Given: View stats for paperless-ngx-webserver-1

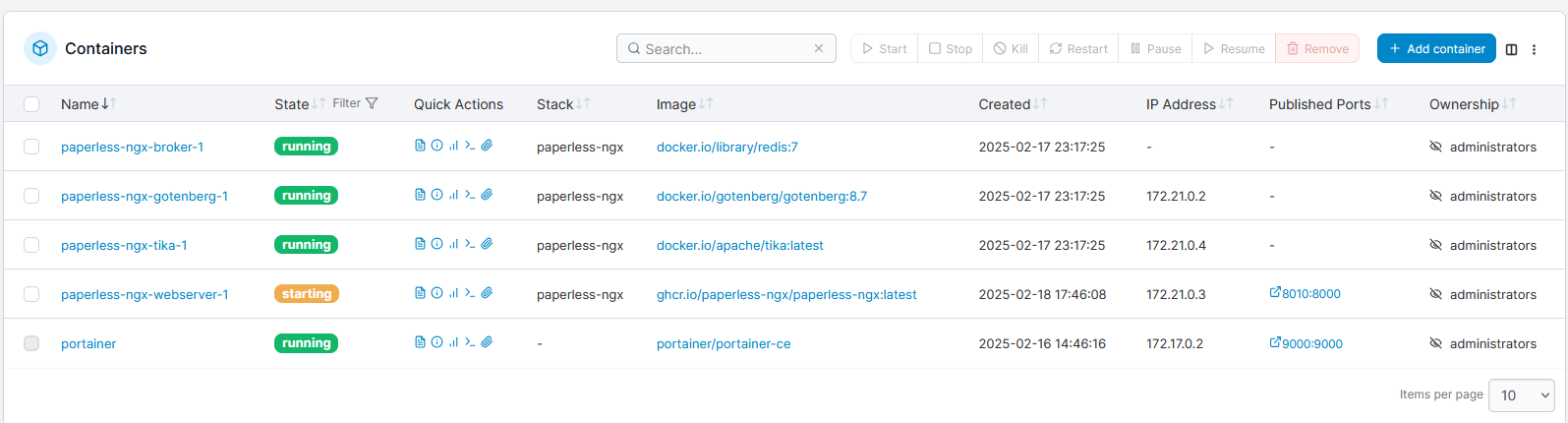Looking at the screenshot, I should 453,293.
